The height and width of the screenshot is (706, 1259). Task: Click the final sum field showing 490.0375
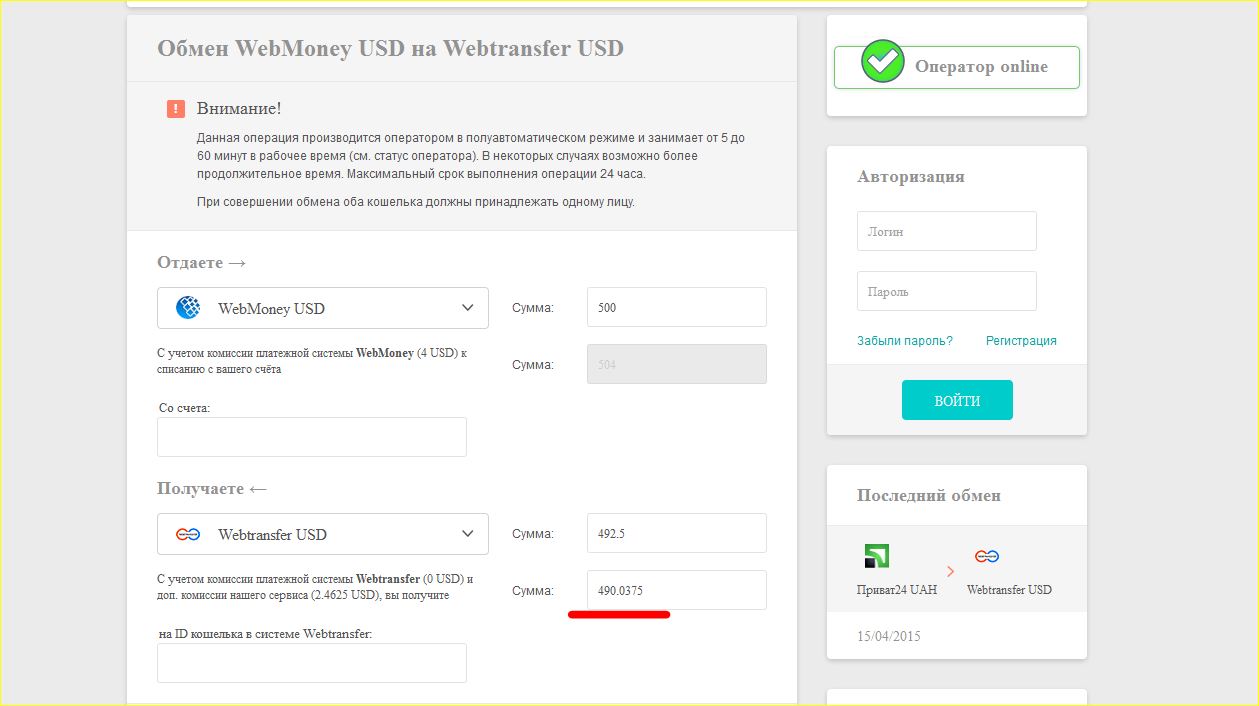tap(677, 590)
